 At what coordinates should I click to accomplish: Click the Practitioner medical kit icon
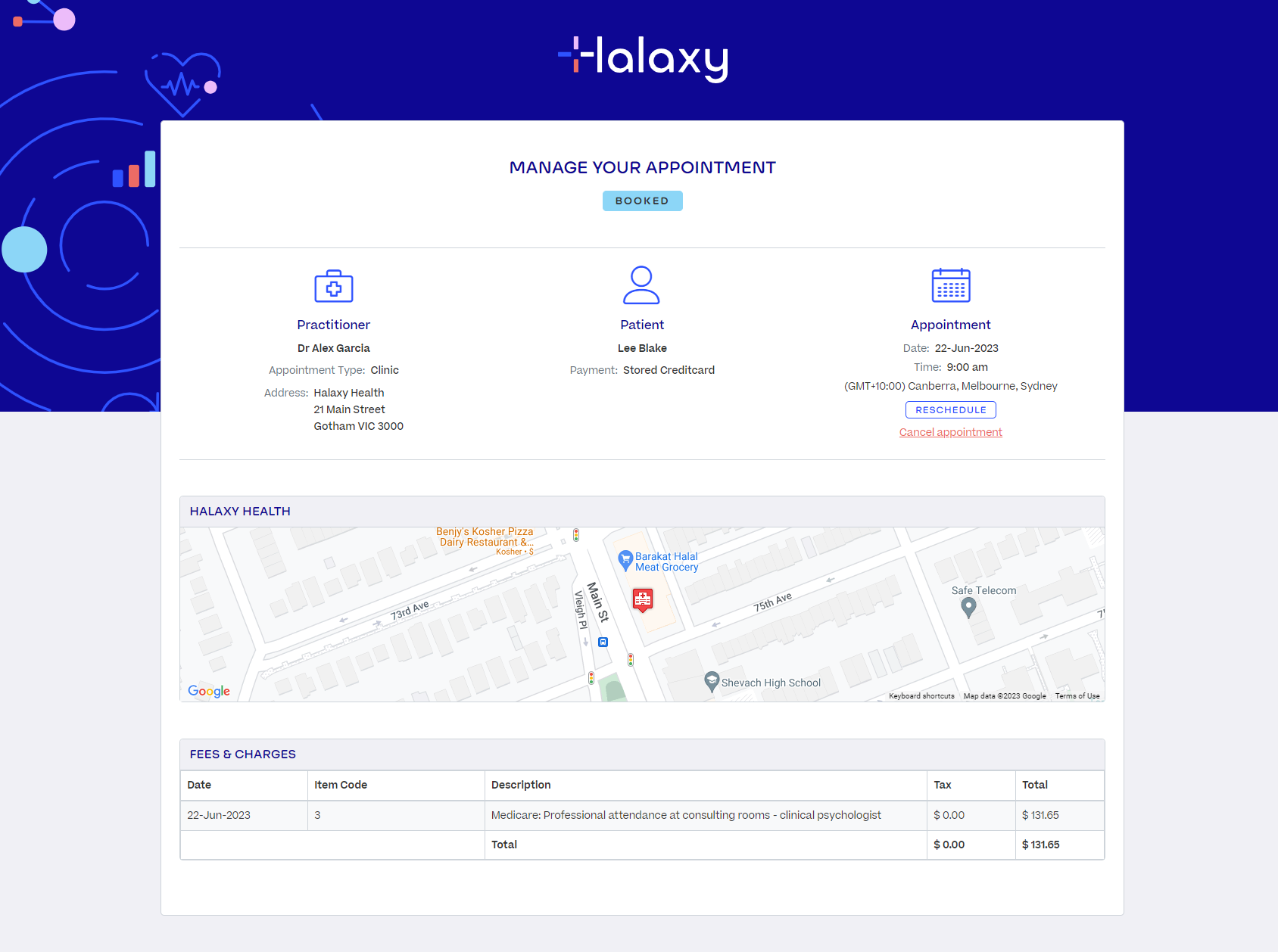point(334,286)
